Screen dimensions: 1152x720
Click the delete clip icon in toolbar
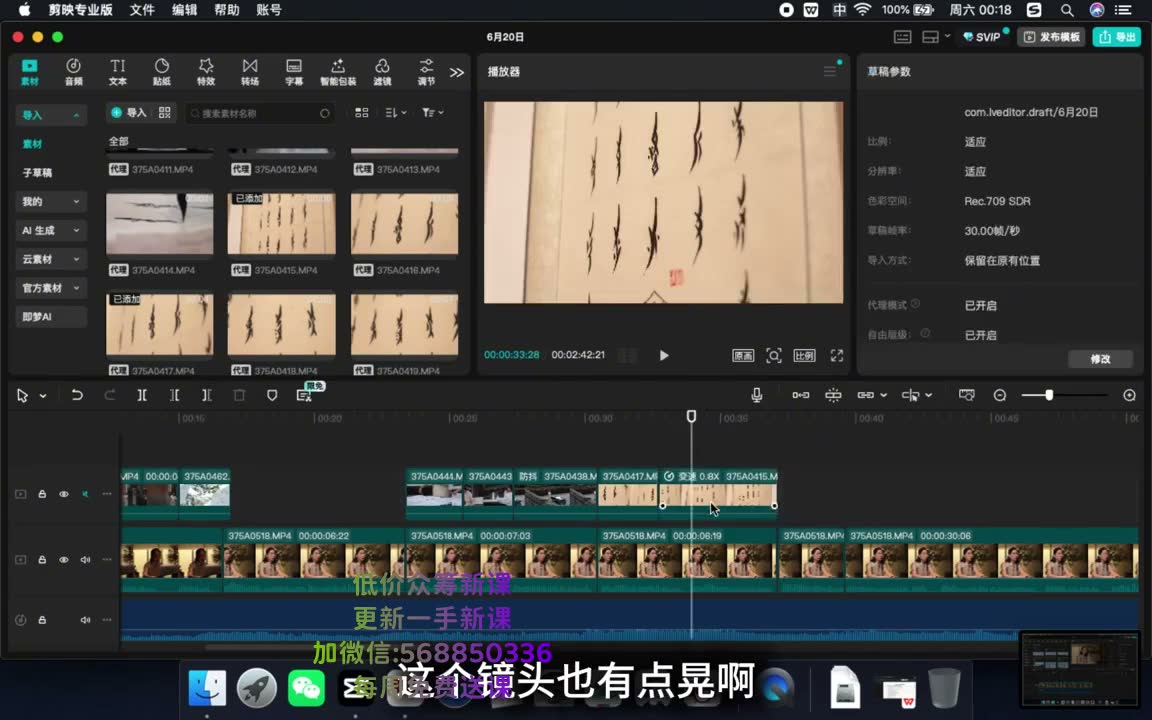click(239, 395)
